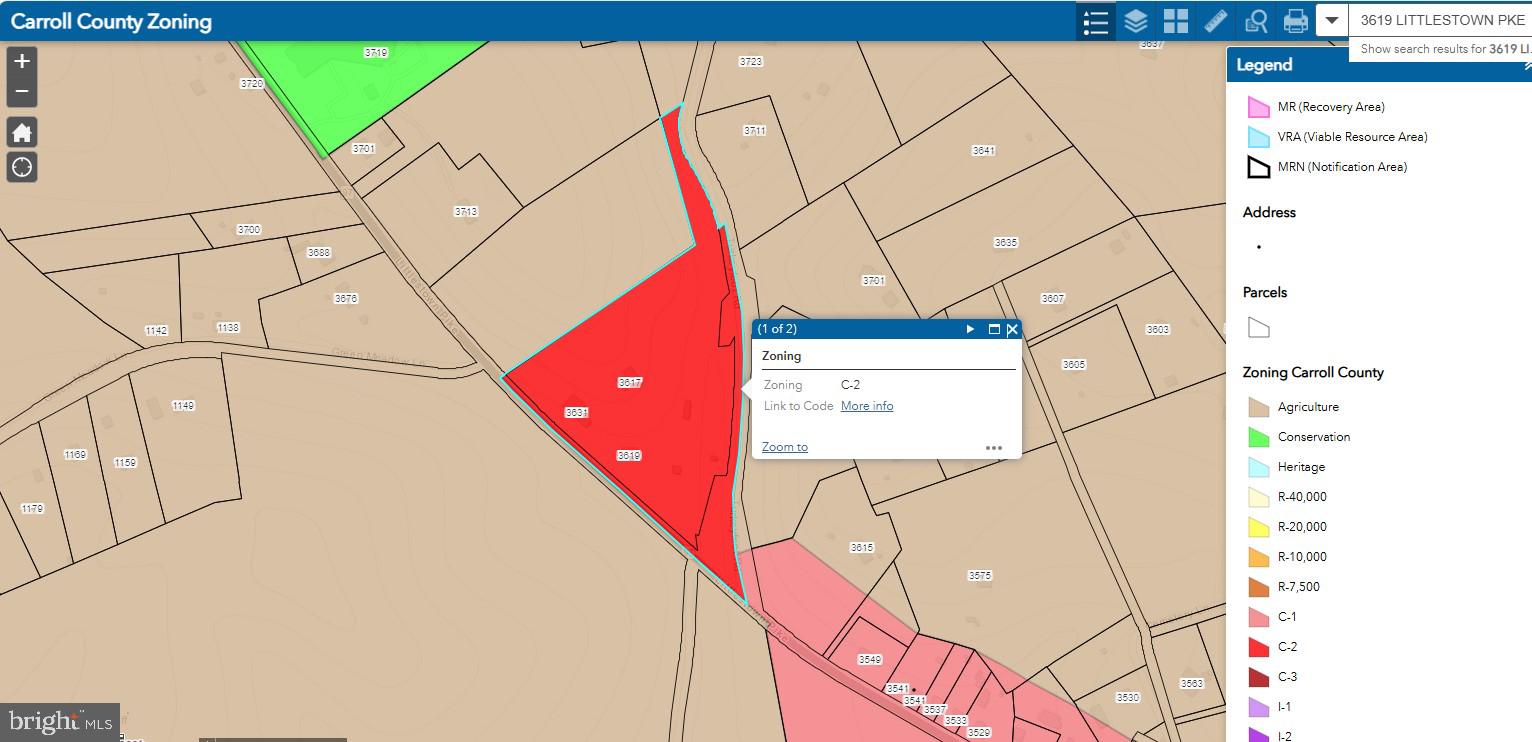Screen dimensions: 1532x742
Task: Click the Zoom to link
Action: coord(784,447)
